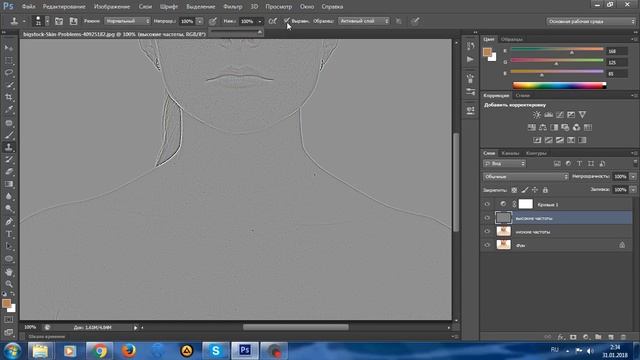This screenshot has width=640, height=360.
Task: Open layer filter kind dropdown
Action: (504, 164)
